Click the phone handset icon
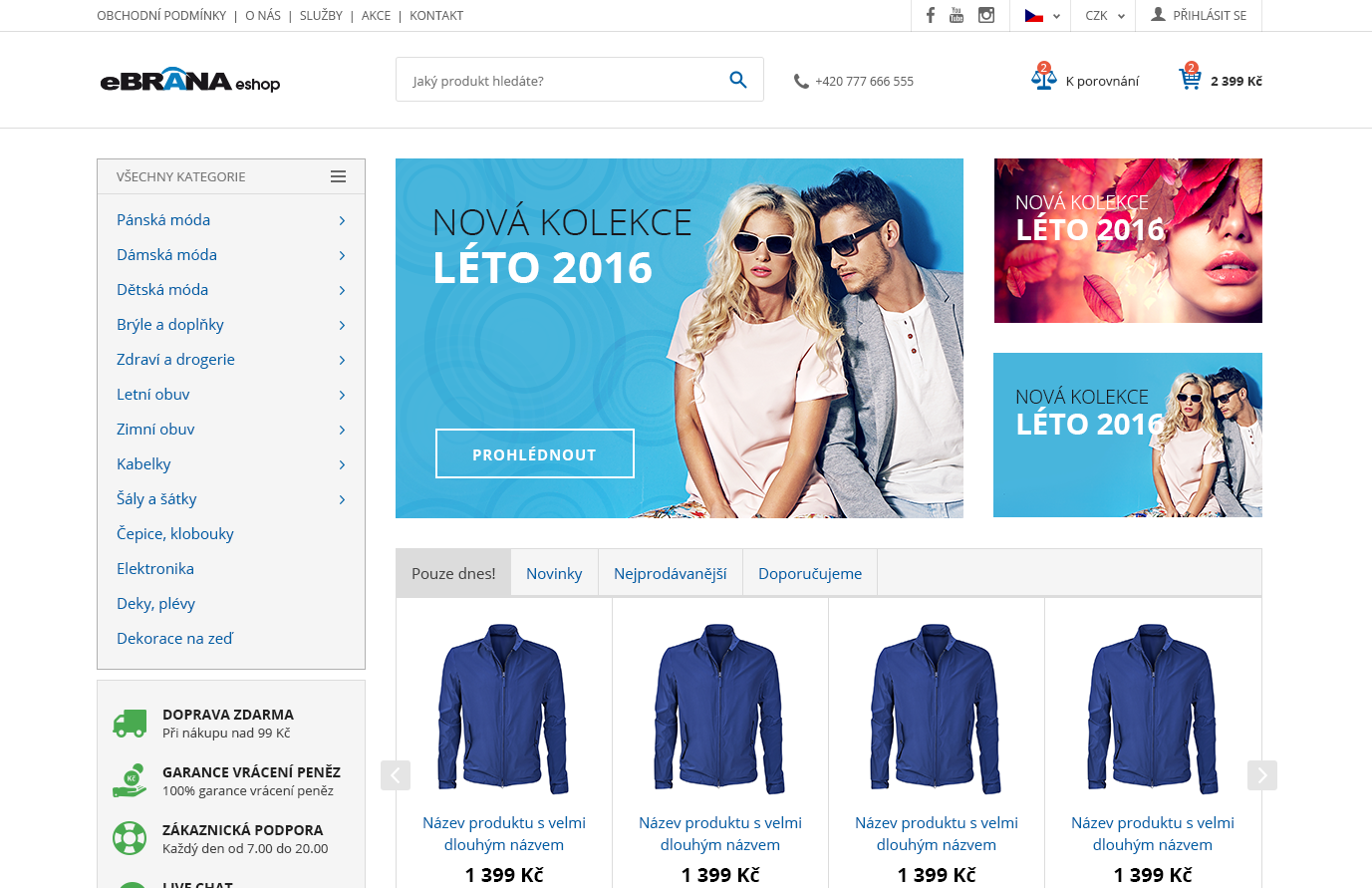1372x888 pixels. pos(801,82)
